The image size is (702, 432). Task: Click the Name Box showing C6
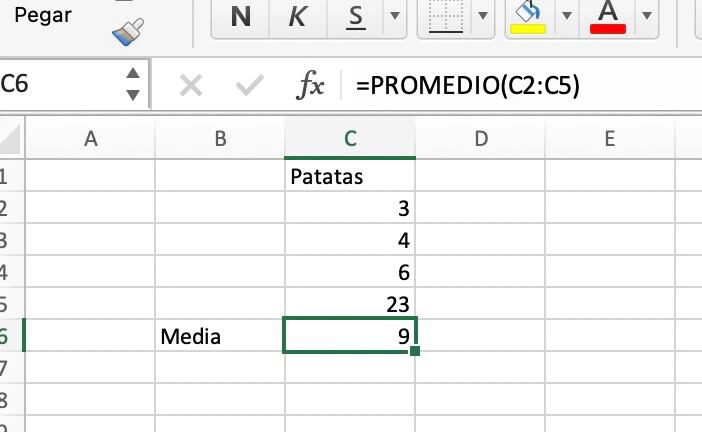click(58, 84)
